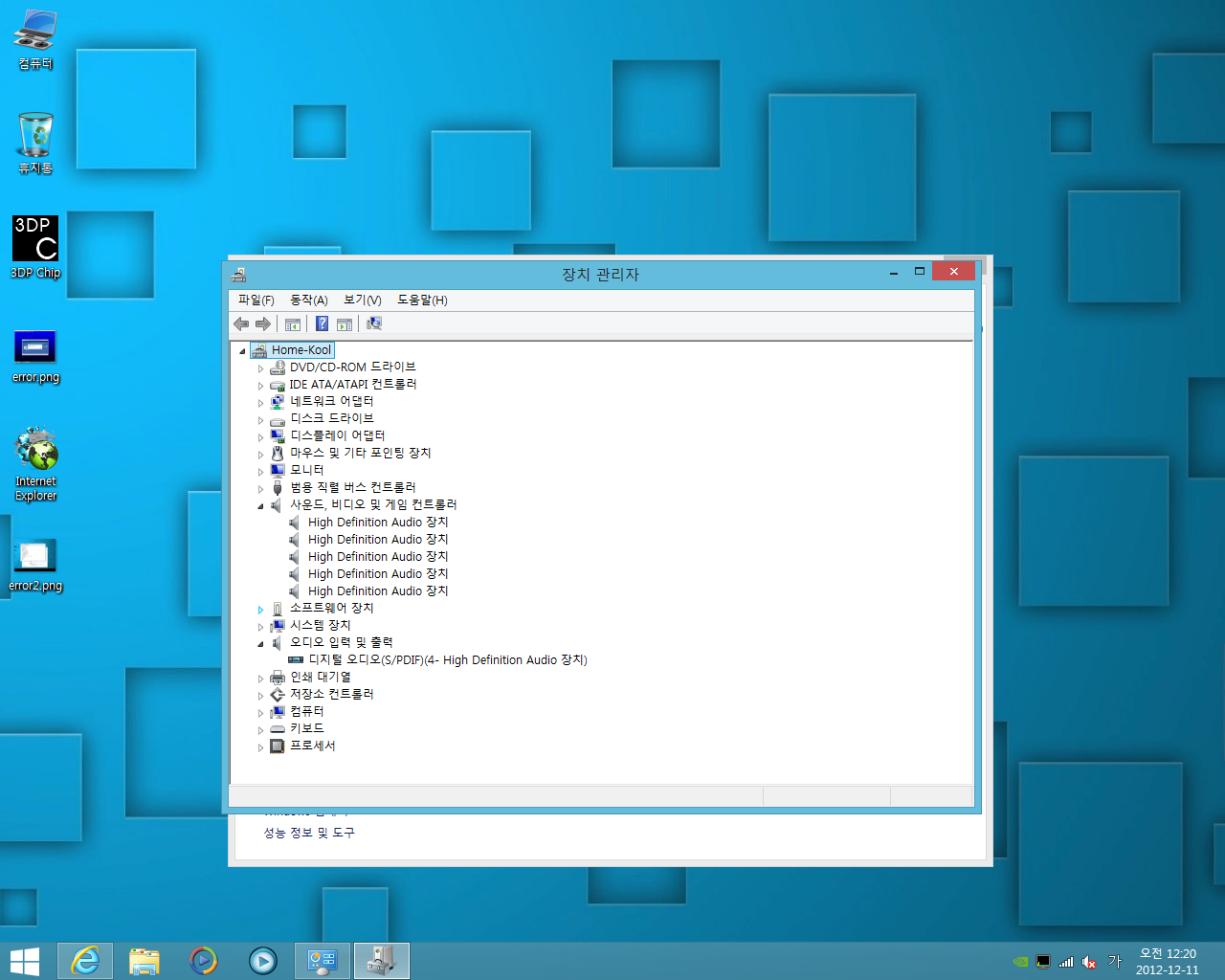This screenshot has height=980, width=1225.
Task: Open the 보기(V) menu
Action: coord(363,301)
